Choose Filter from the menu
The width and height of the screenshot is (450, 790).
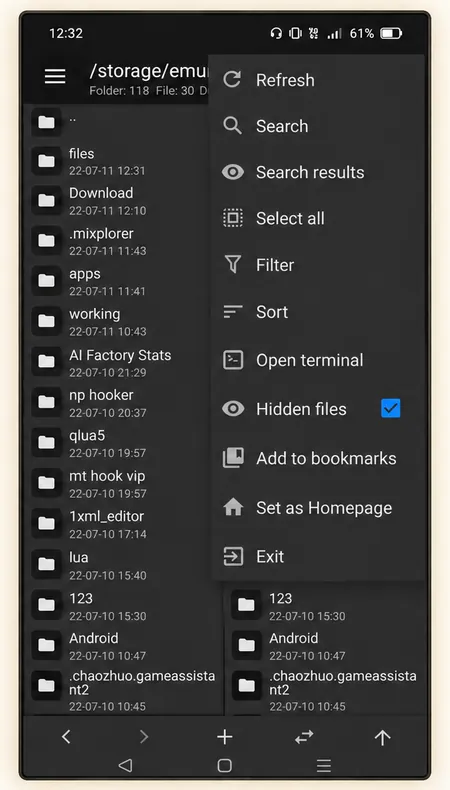tap(317, 265)
